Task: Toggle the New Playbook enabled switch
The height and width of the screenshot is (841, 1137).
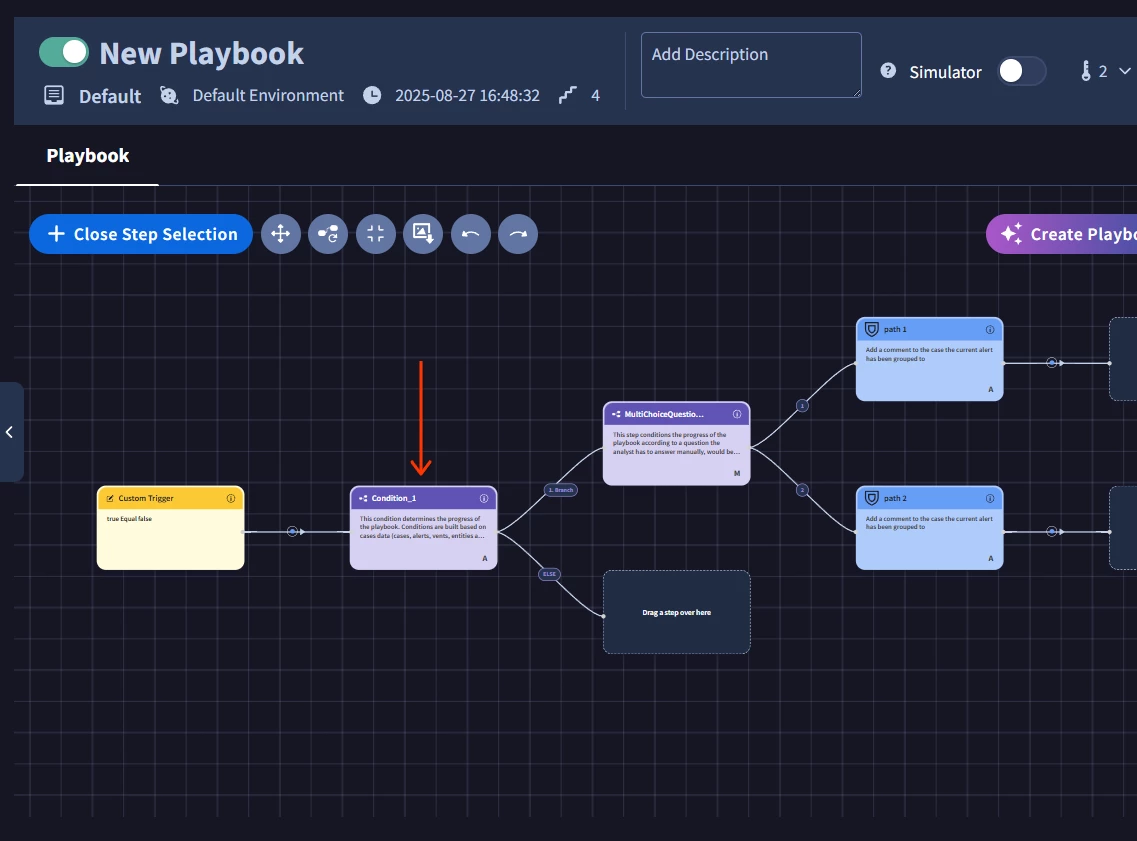Action: click(64, 52)
